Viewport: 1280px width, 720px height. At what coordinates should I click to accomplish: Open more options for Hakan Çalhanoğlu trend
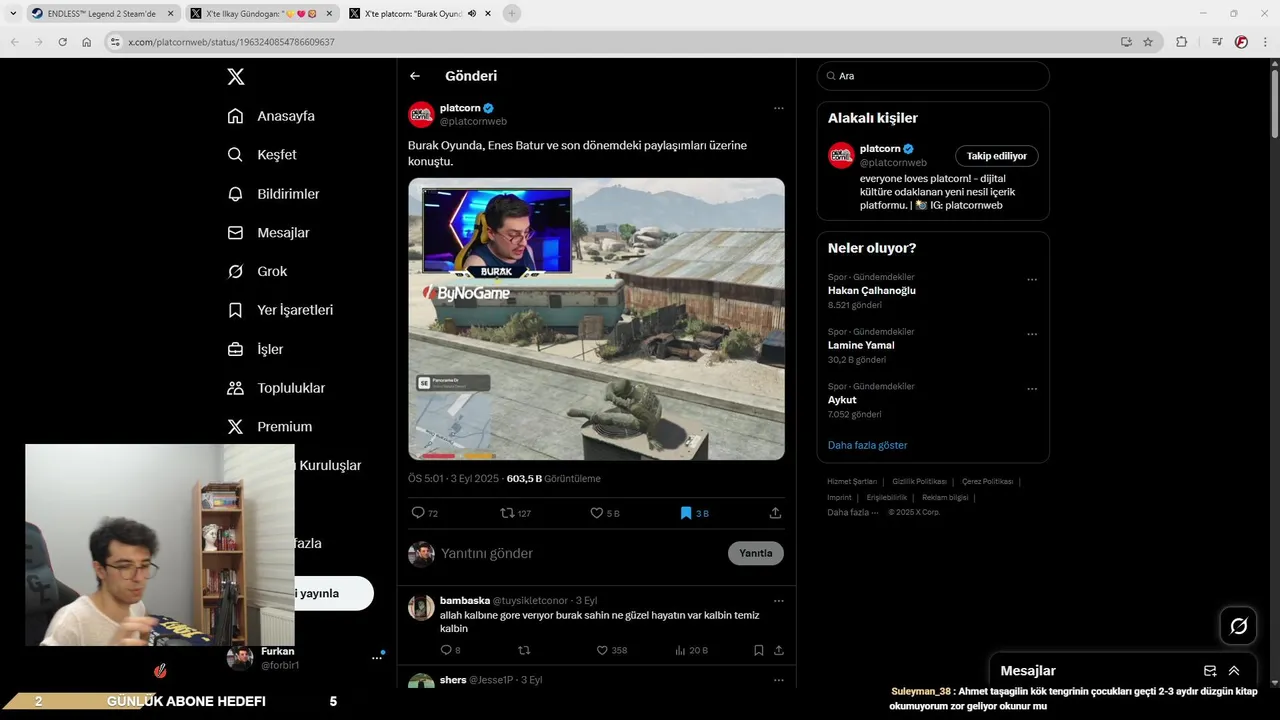point(1032,280)
